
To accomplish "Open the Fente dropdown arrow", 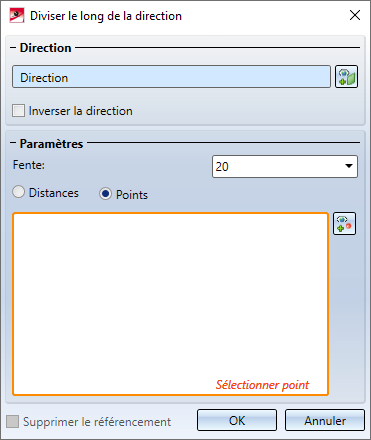I will point(349,166).
